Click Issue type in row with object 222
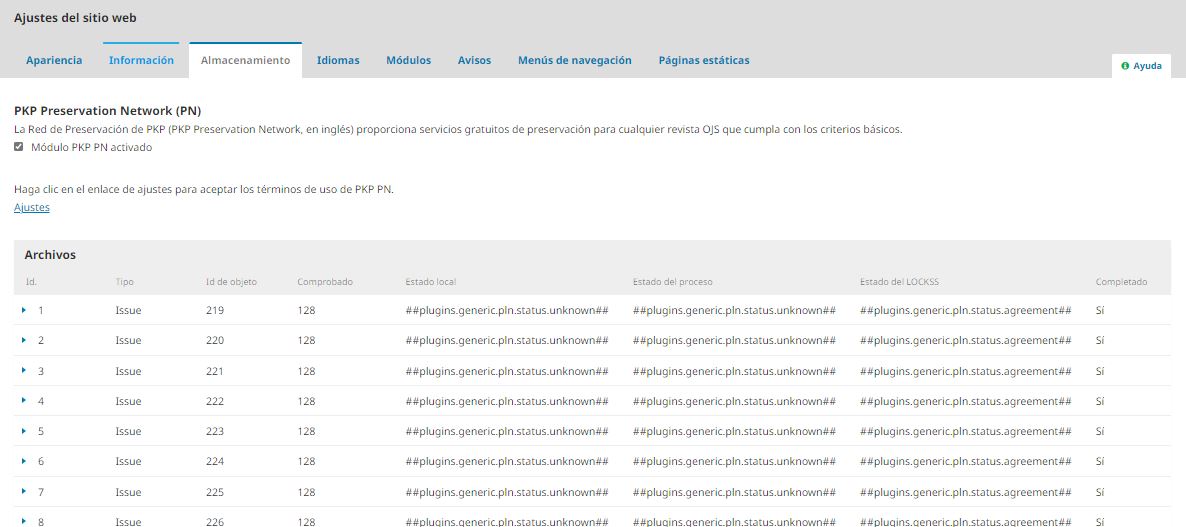 coord(129,401)
